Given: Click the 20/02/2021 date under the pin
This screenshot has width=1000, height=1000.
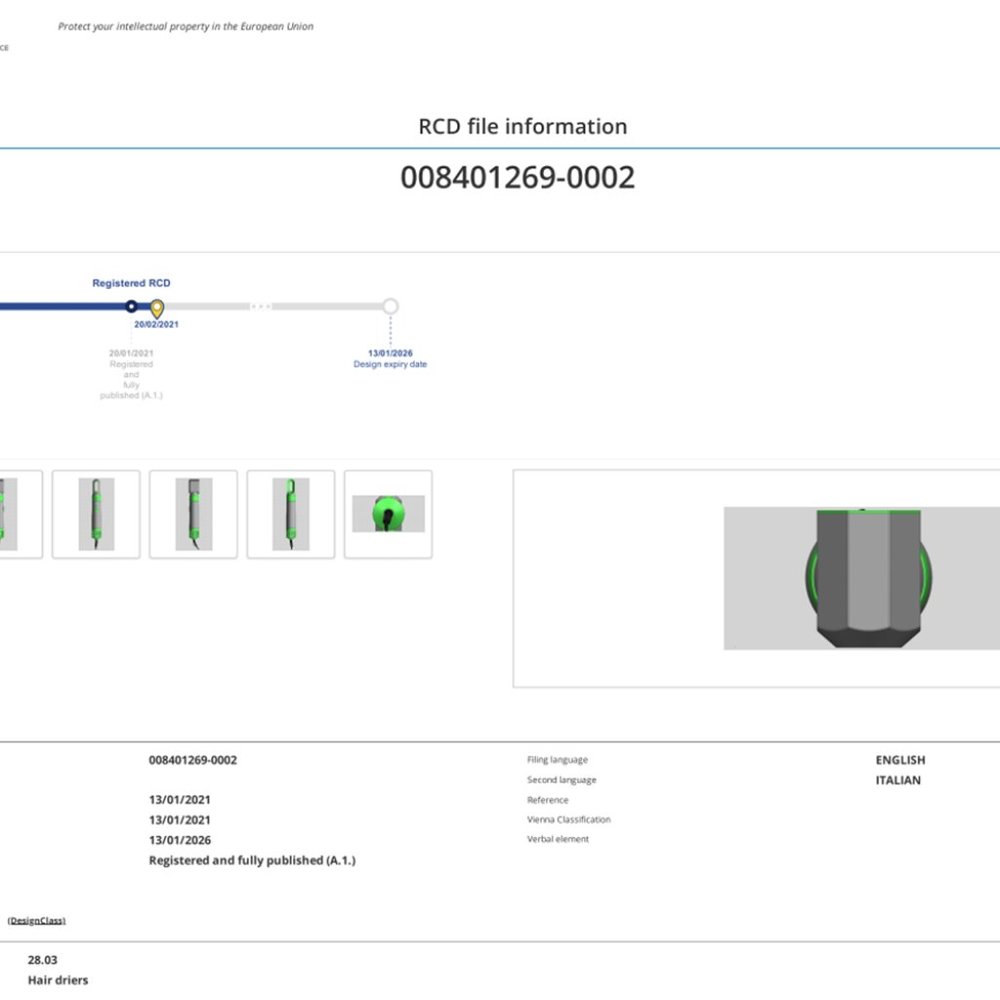Looking at the screenshot, I should (157, 325).
